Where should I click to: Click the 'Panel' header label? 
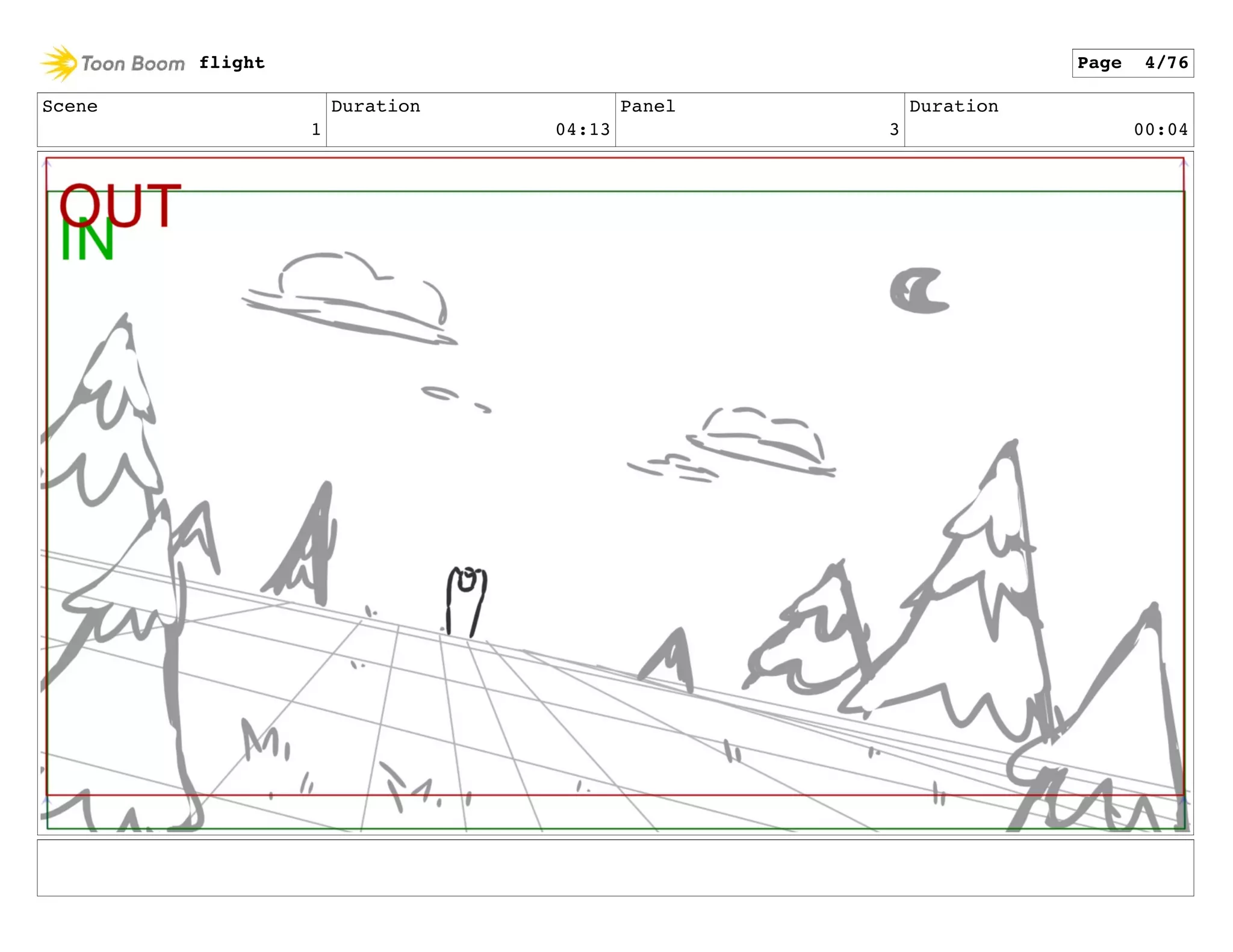648,107
